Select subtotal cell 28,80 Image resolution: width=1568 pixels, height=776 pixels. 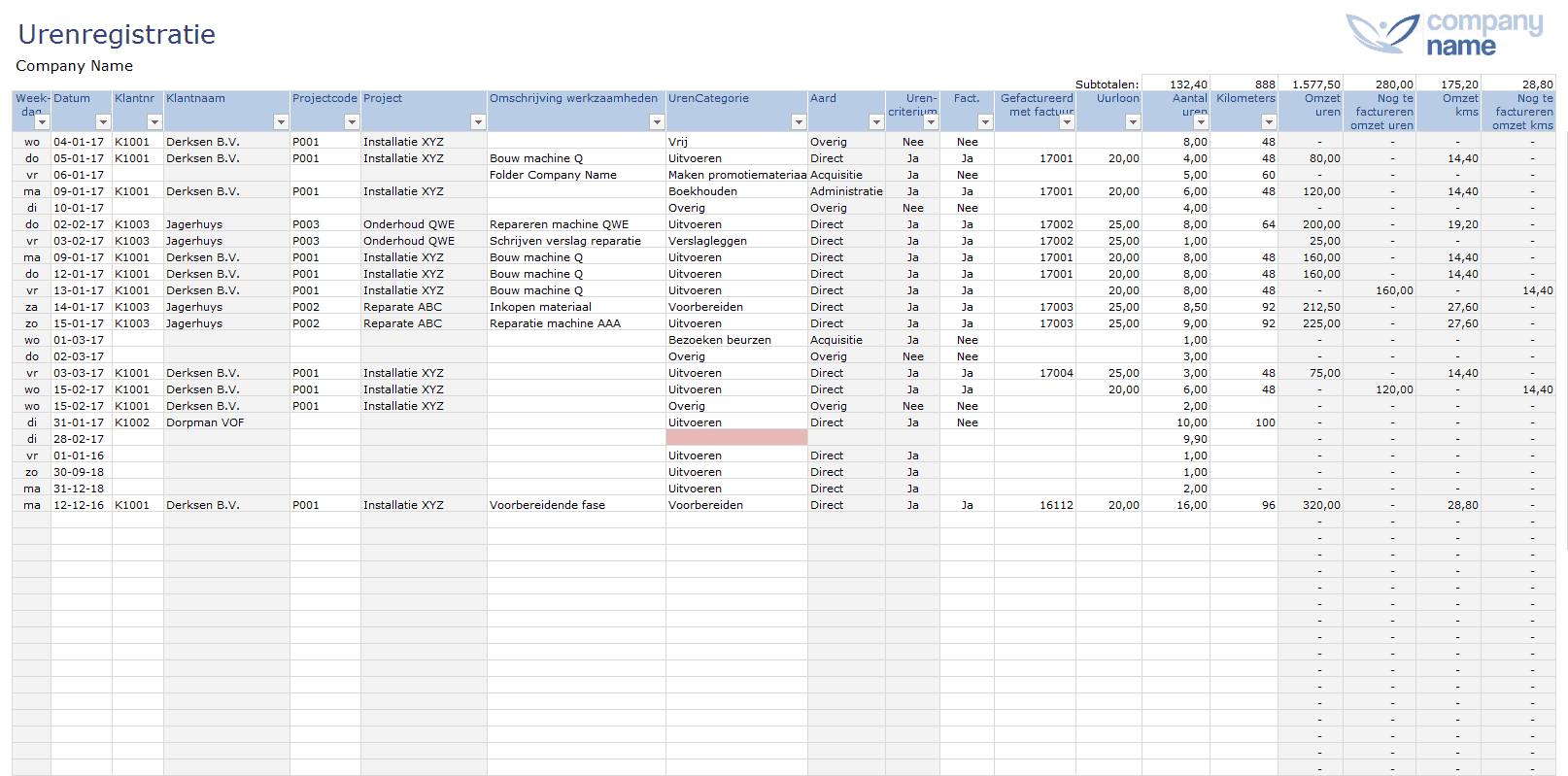coord(1518,84)
